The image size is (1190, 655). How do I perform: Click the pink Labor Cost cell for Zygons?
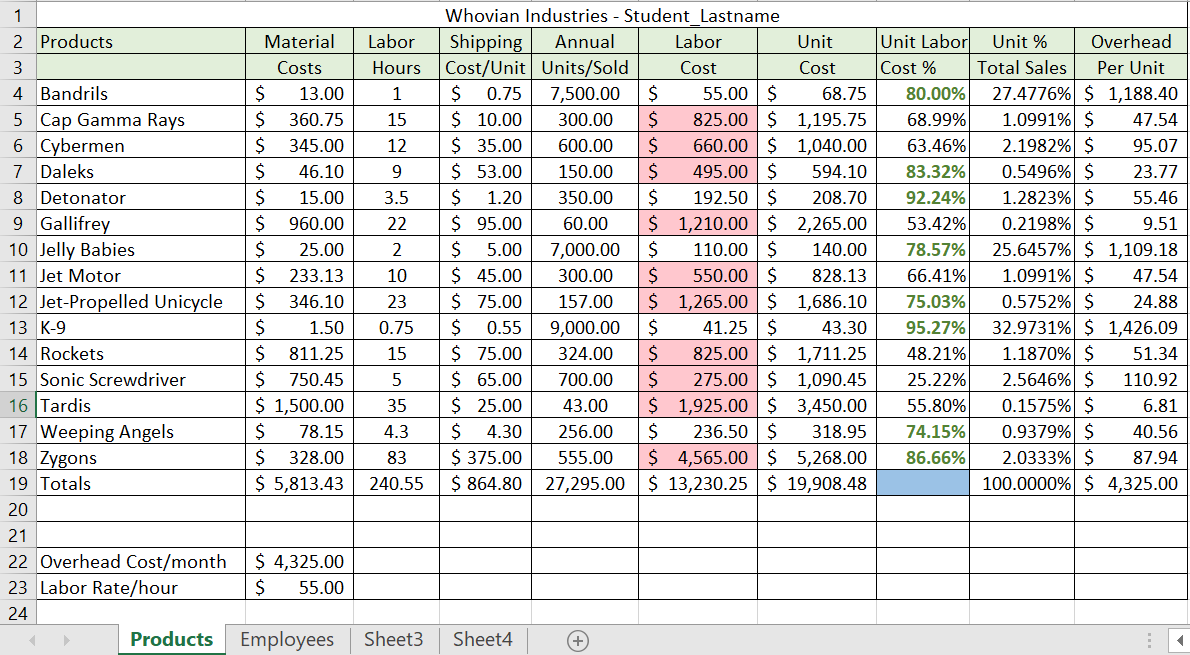tap(698, 457)
